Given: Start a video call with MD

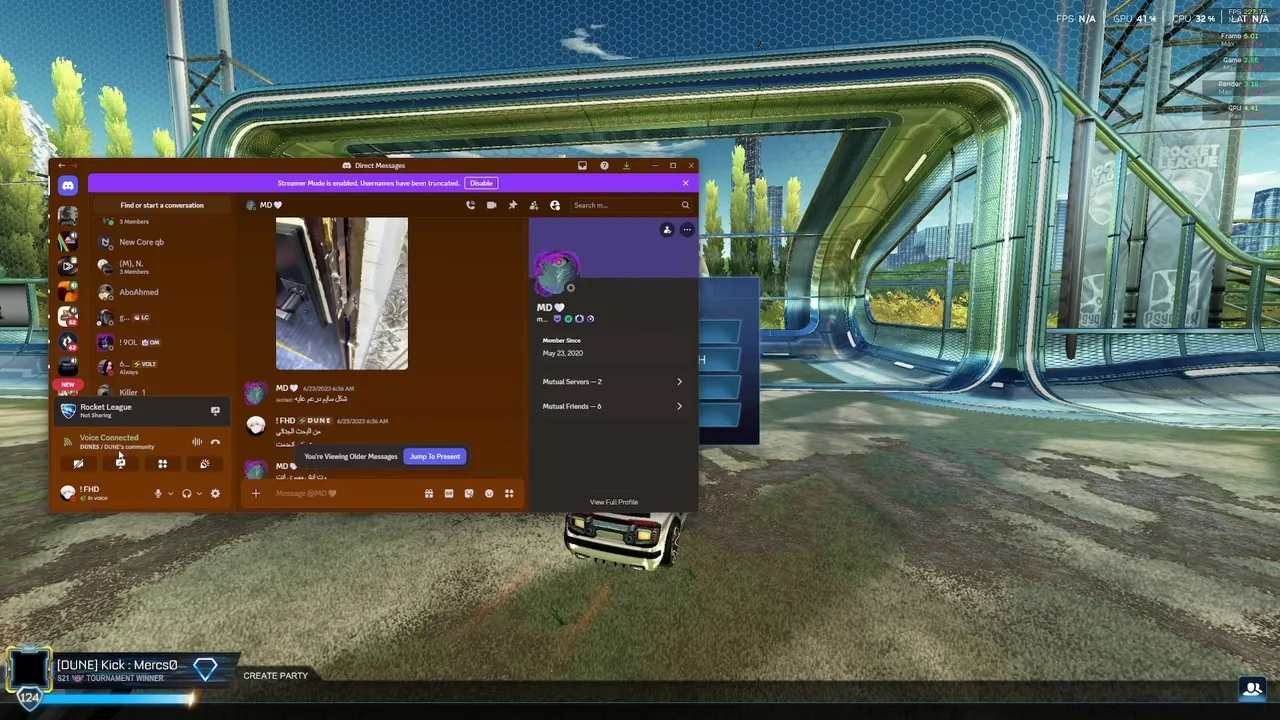Looking at the screenshot, I should [x=491, y=205].
